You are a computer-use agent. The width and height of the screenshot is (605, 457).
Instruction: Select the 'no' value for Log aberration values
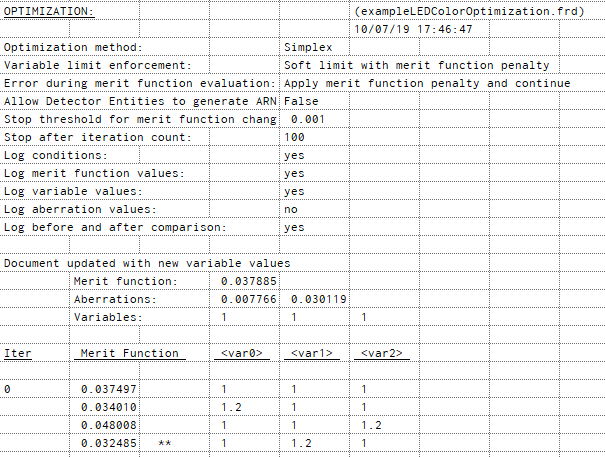[x=291, y=209]
